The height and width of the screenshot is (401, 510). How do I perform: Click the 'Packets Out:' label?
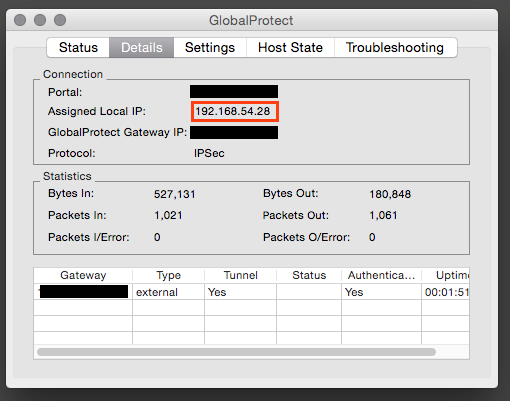click(296, 215)
